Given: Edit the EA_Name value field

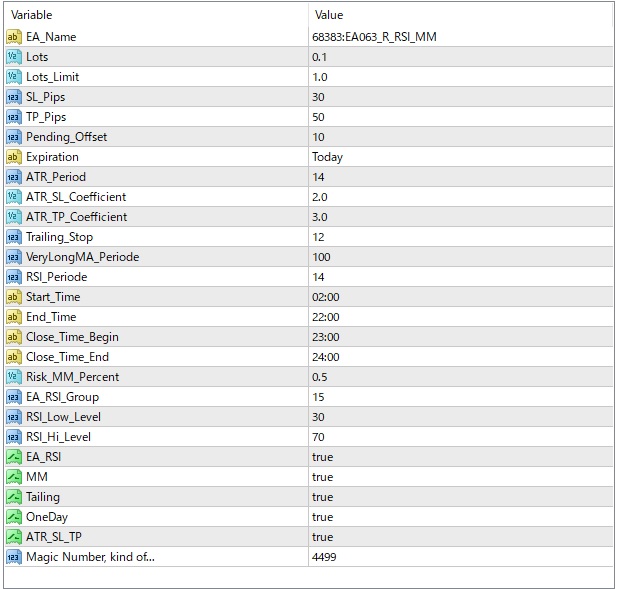Looking at the screenshot, I should [x=374, y=37].
